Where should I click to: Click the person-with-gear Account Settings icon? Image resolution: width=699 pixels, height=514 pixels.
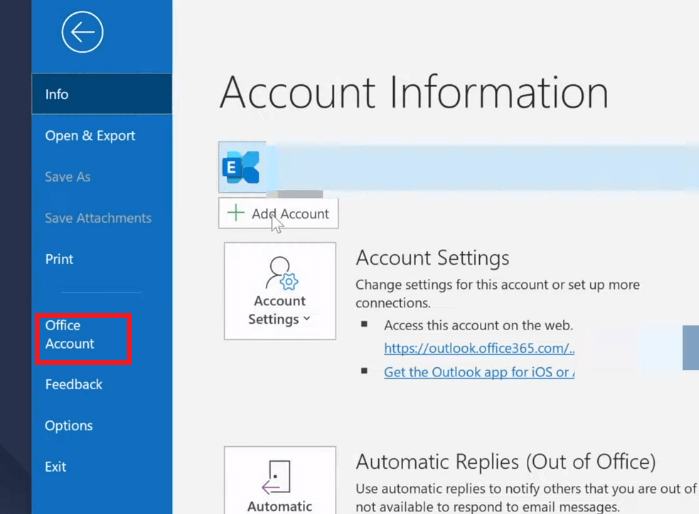point(279,271)
